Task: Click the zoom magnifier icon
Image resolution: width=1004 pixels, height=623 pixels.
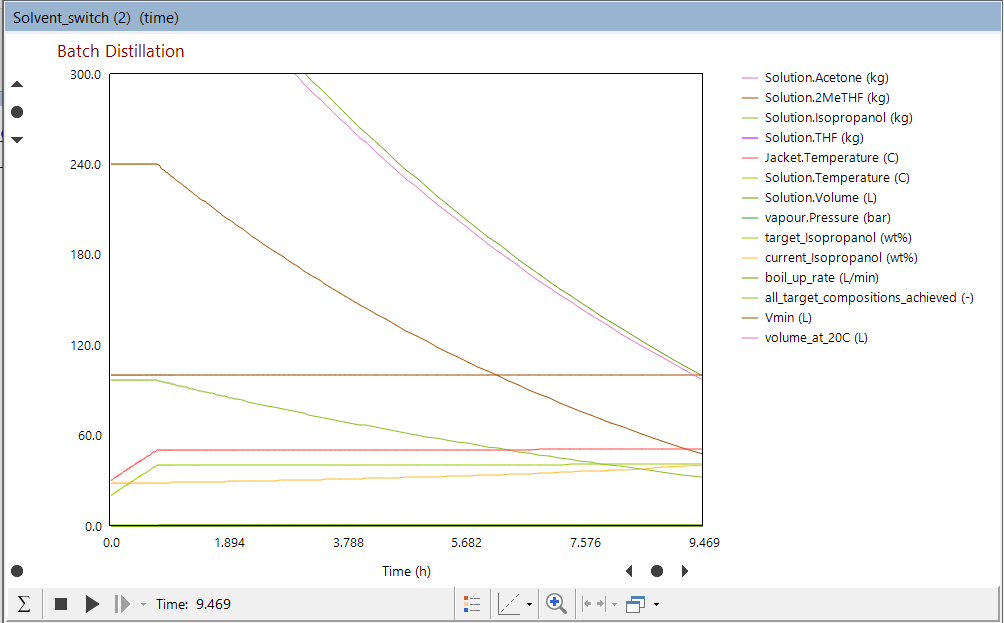Action: point(557,604)
